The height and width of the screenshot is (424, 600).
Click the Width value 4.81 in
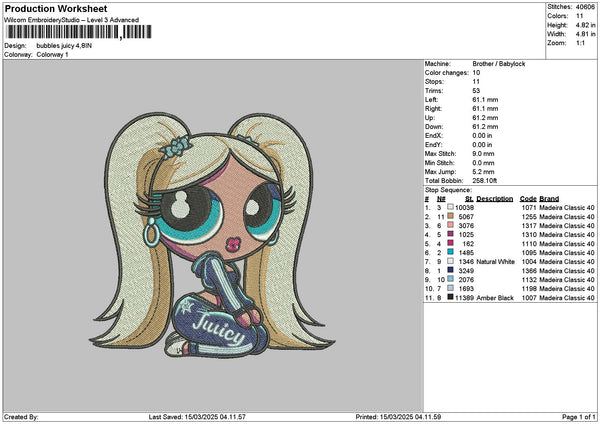[x=585, y=34]
